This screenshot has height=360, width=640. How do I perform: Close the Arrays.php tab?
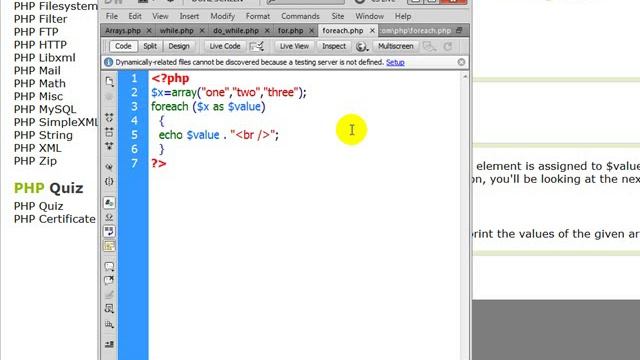(149, 31)
